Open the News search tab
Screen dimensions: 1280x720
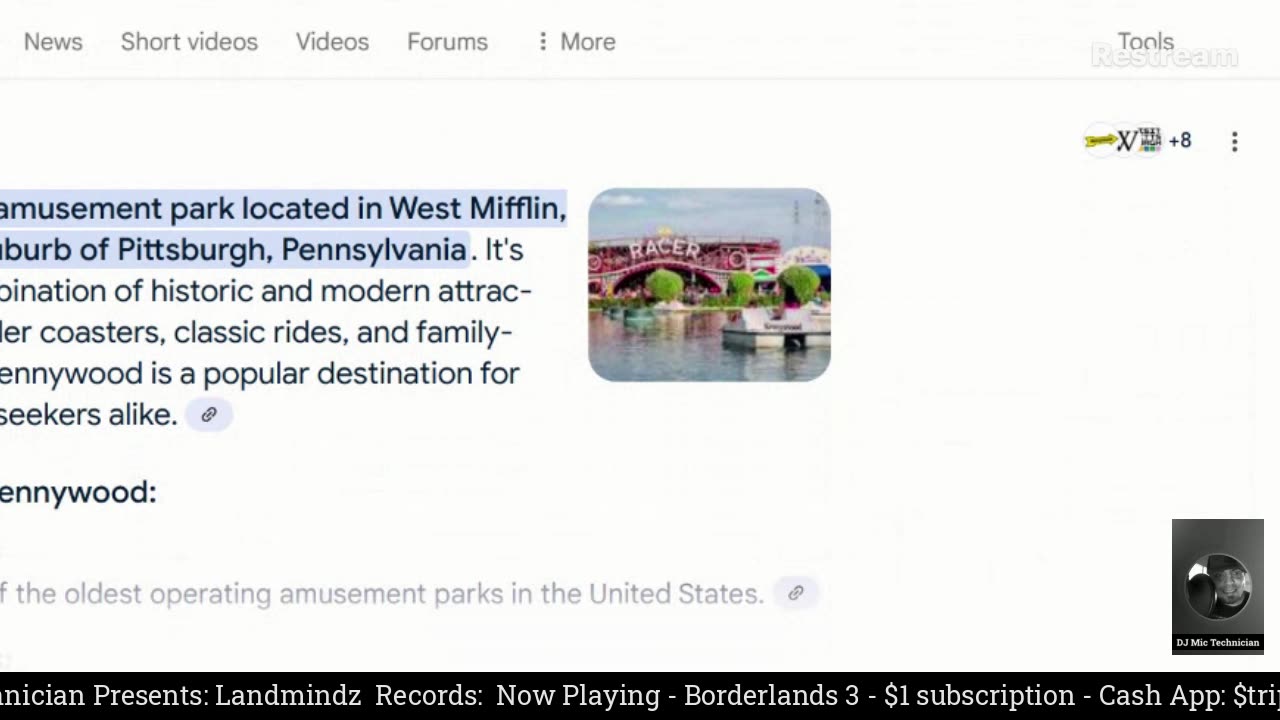pyautogui.click(x=53, y=42)
